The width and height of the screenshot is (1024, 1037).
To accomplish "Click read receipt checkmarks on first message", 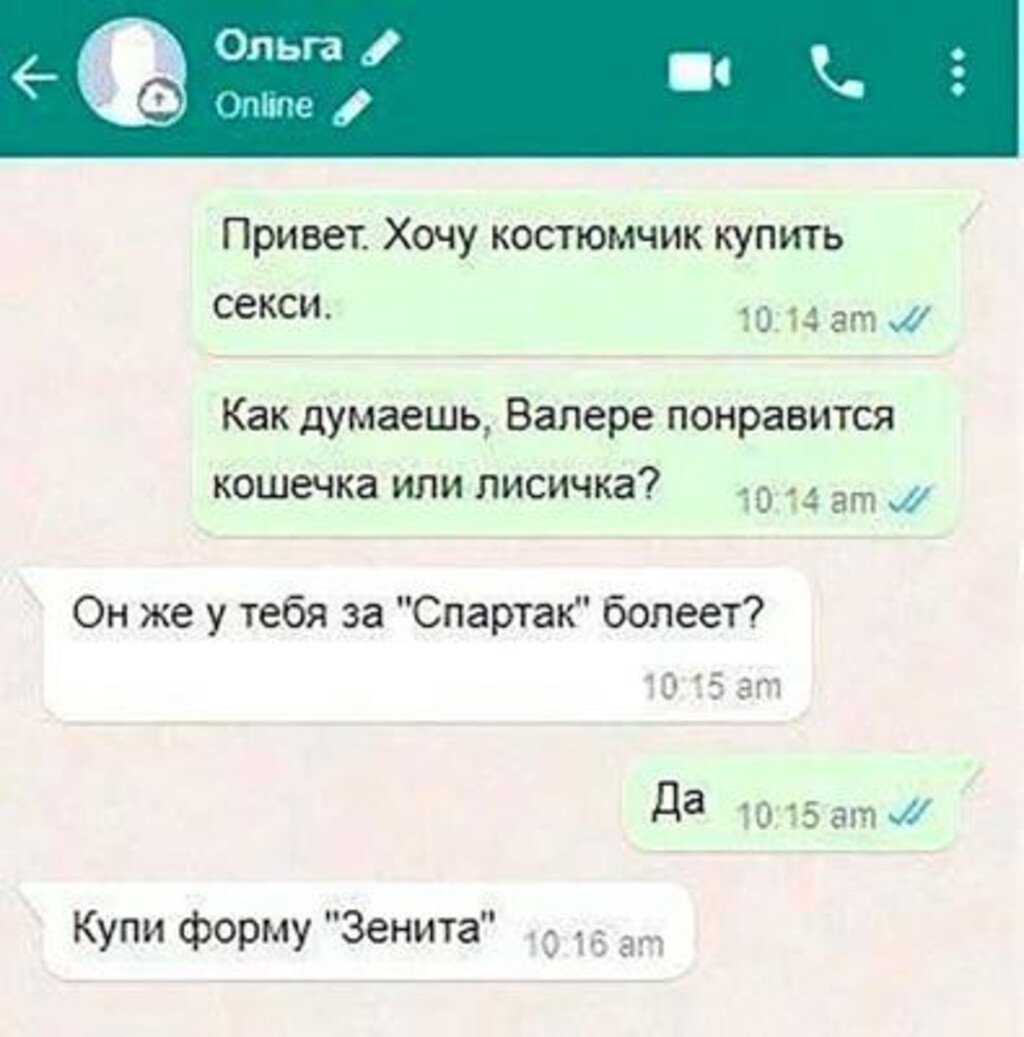I will [911, 319].
